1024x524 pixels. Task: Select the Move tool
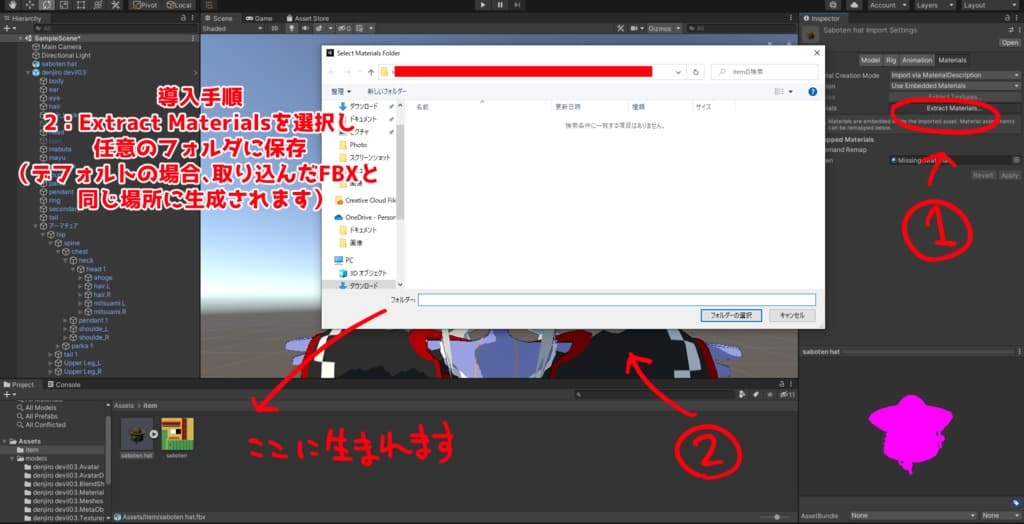click(29, 5)
